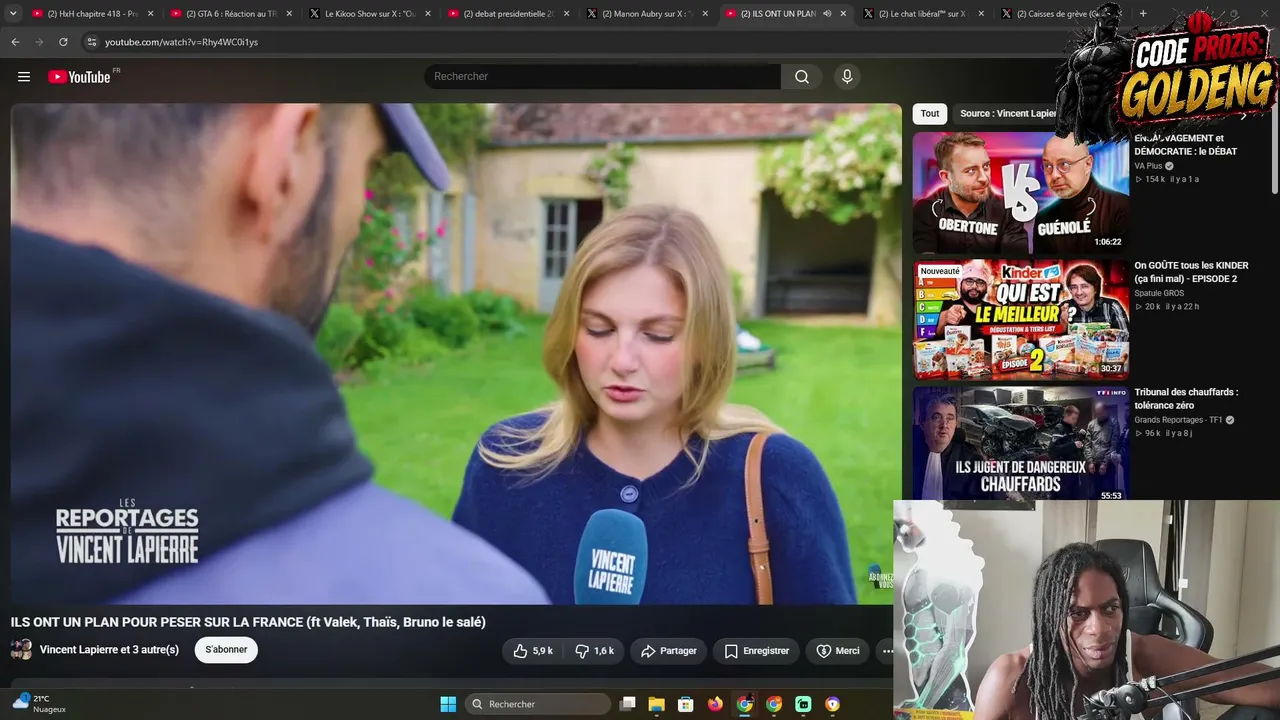Dislike the video with 1,6 k dislikes
Viewport: 1280px width, 720px height.
pyautogui.click(x=595, y=651)
